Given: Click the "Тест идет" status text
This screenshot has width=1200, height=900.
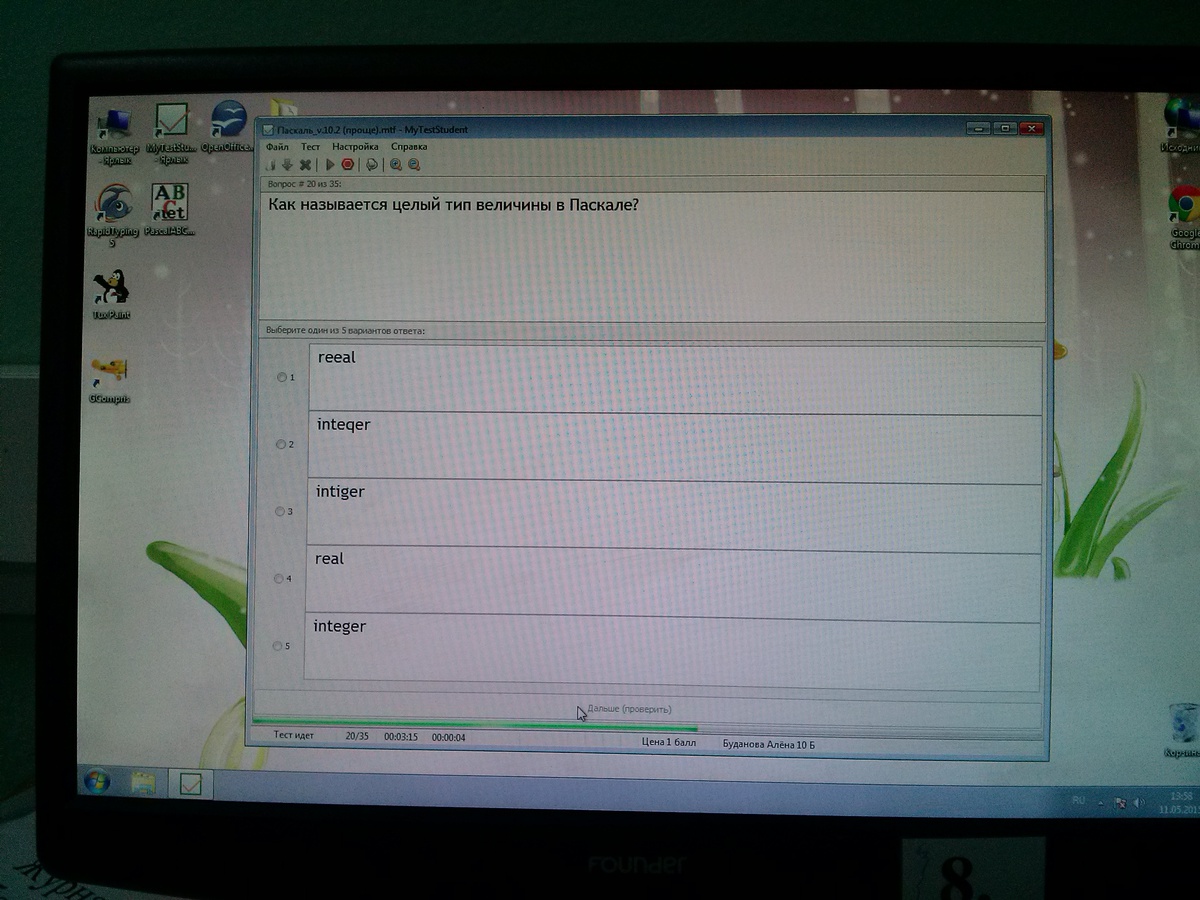Looking at the screenshot, I should (294, 736).
